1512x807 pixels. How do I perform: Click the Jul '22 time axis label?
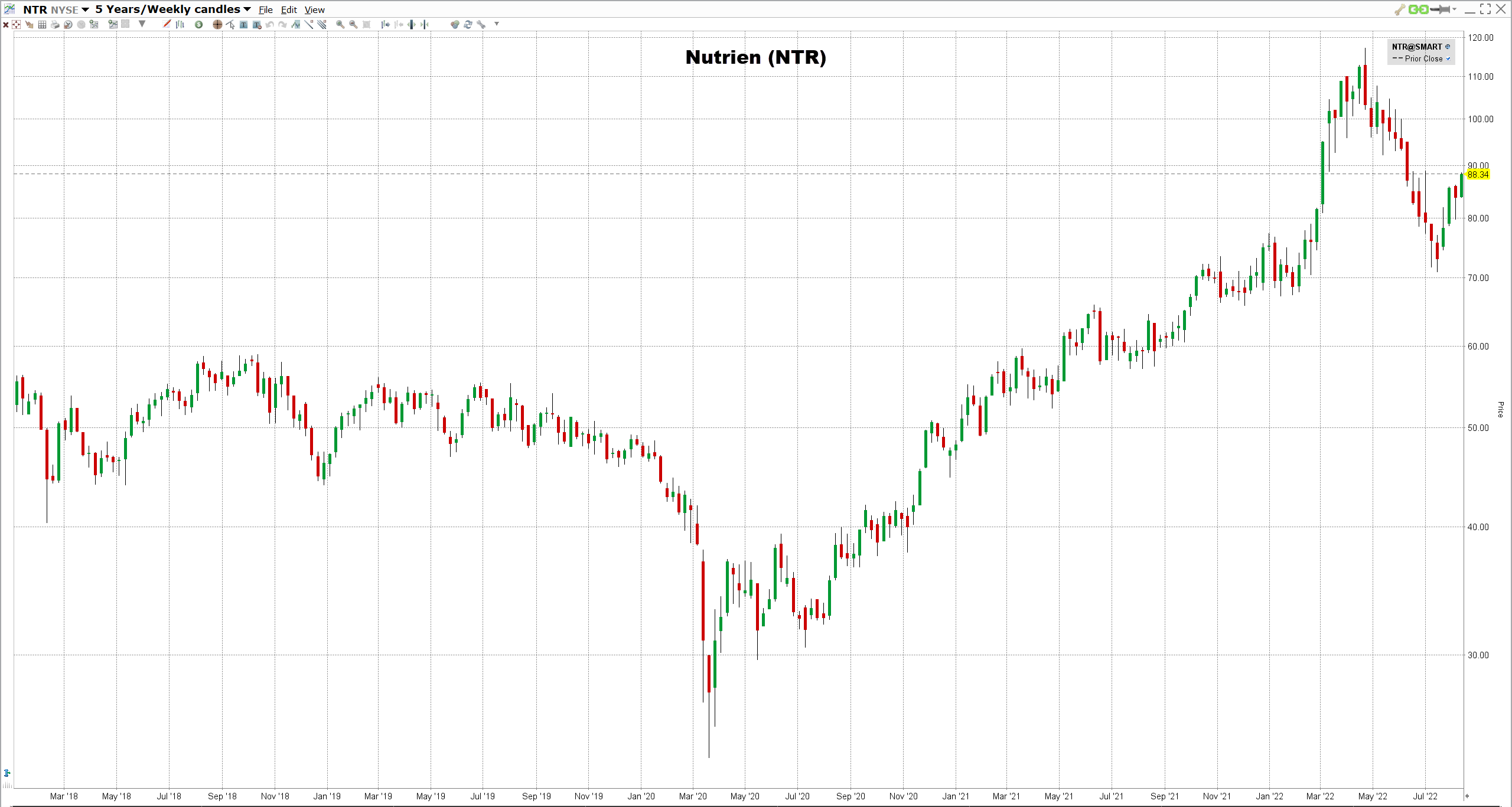point(1425,796)
